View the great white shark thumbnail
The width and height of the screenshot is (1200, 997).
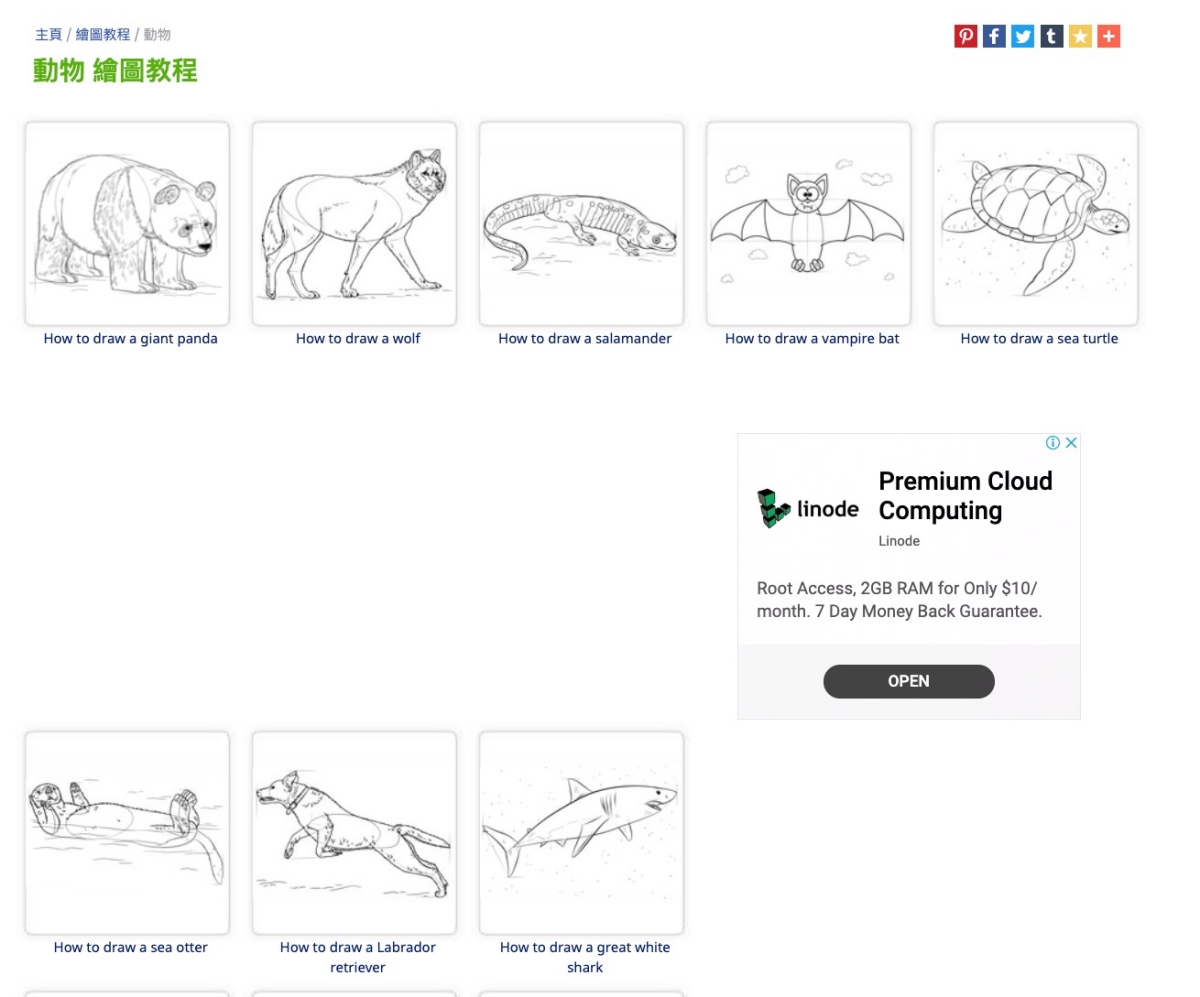[581, 833]
